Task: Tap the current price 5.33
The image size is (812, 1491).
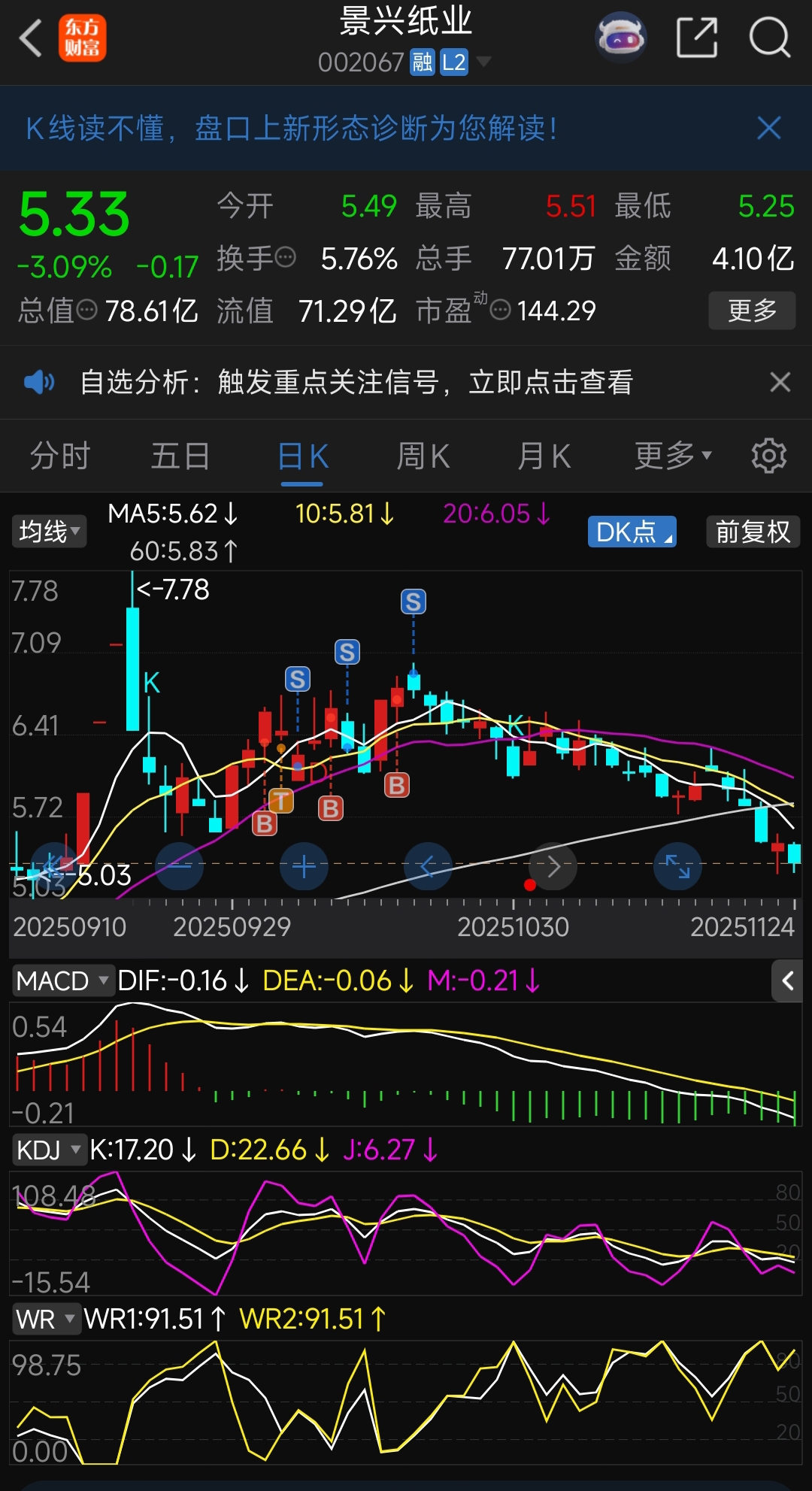Action: 74,214
